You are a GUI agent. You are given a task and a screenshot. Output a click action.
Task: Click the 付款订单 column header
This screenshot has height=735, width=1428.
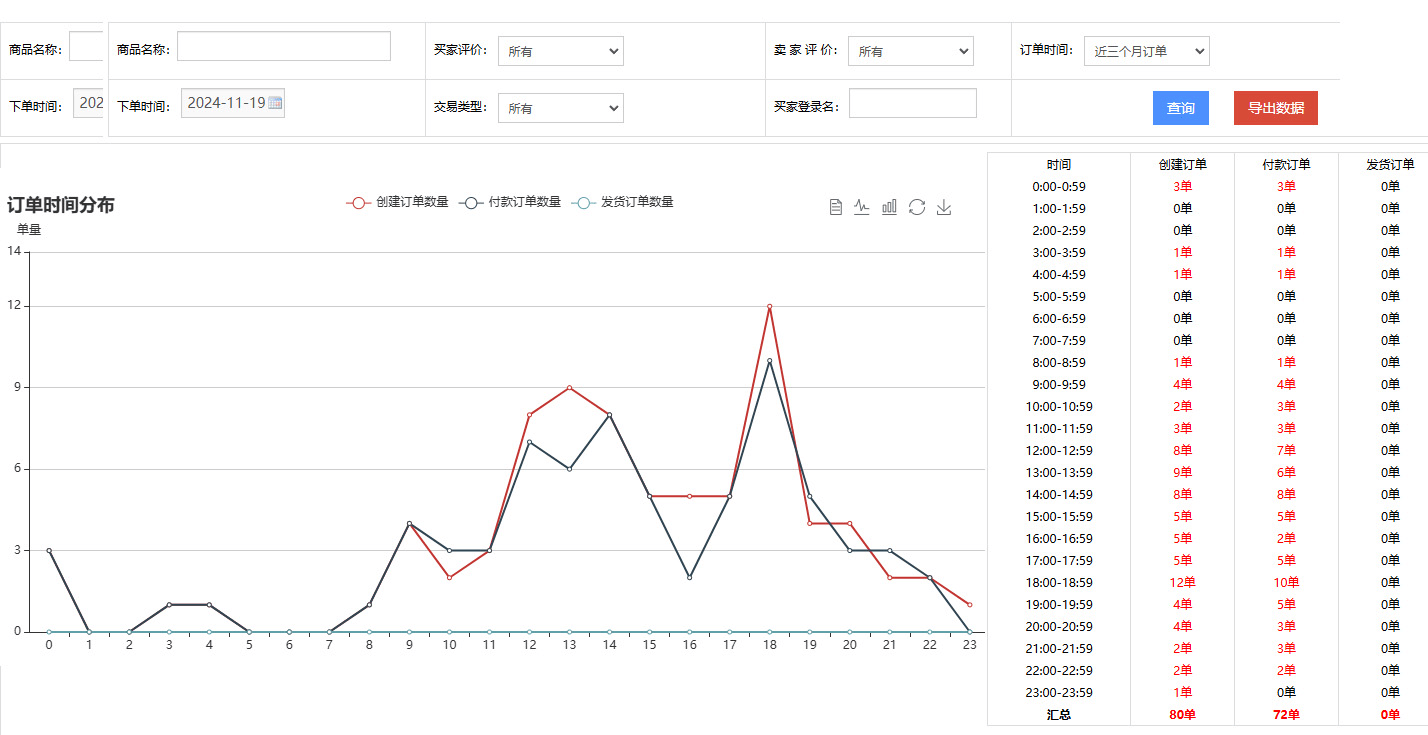[1287, 164]
